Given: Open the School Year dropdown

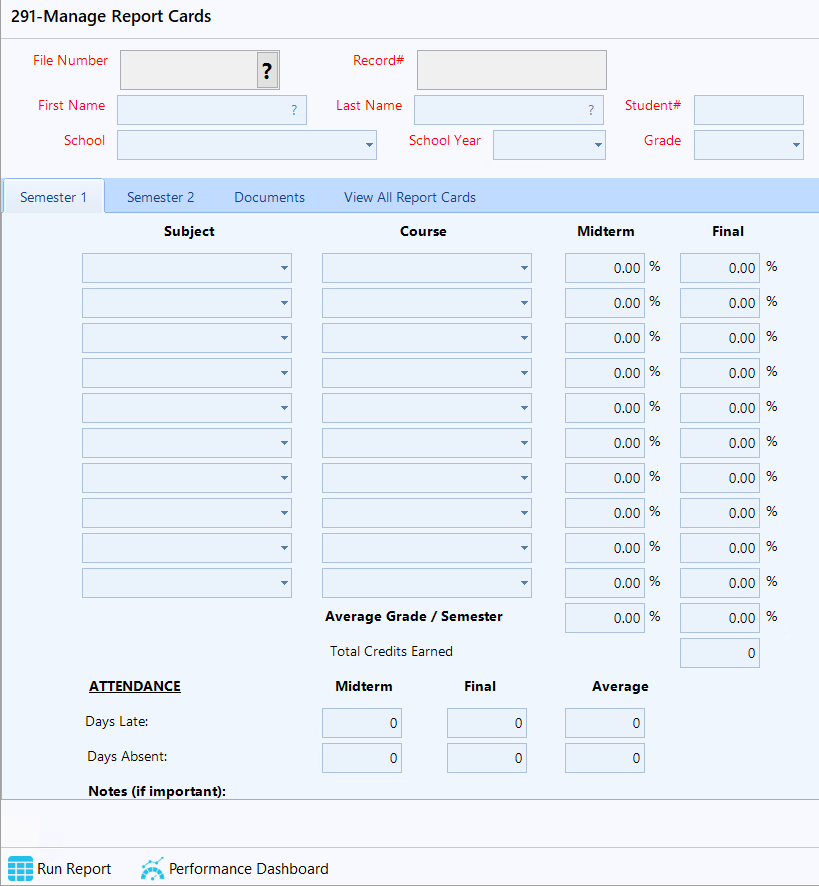Looking at the screenshot, I should 598,145.
